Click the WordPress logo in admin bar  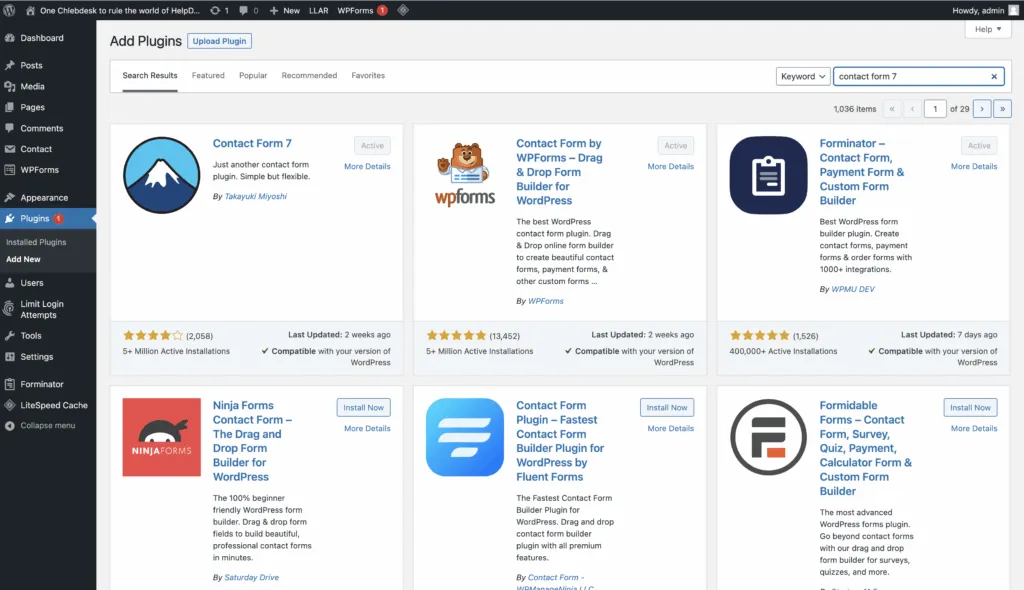point(9,10)
